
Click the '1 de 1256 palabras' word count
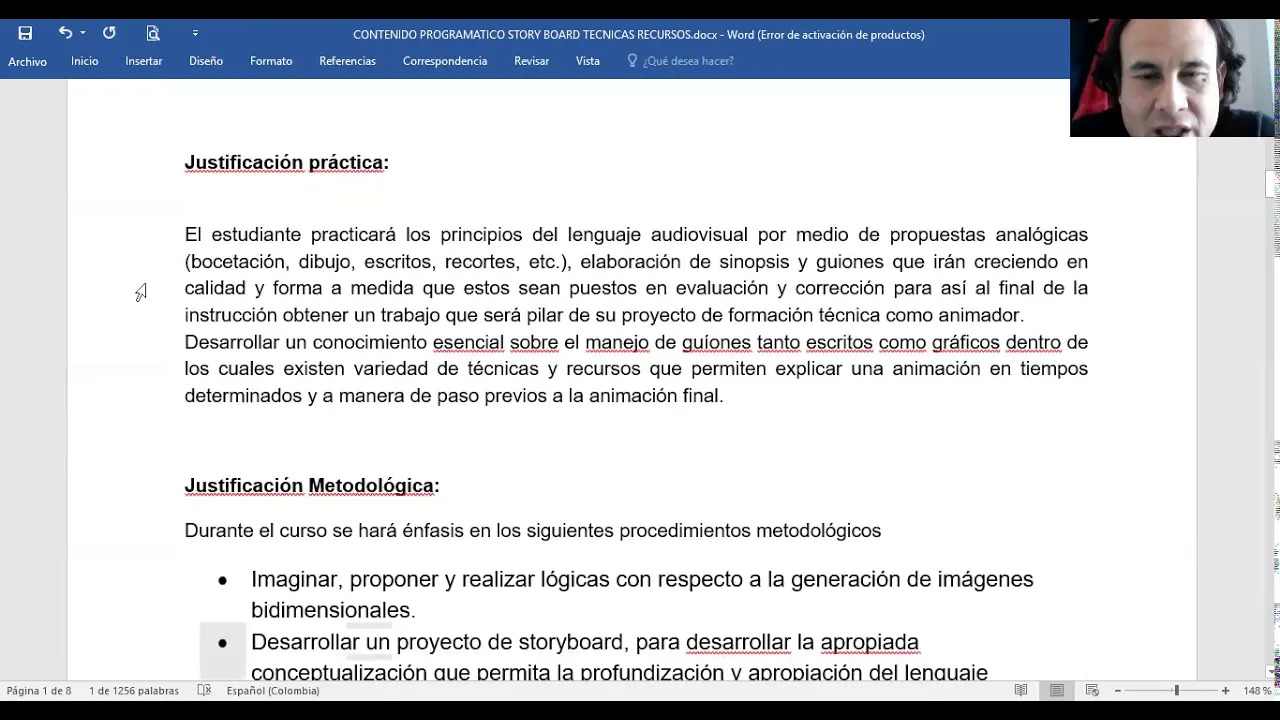tap(134, 691)
